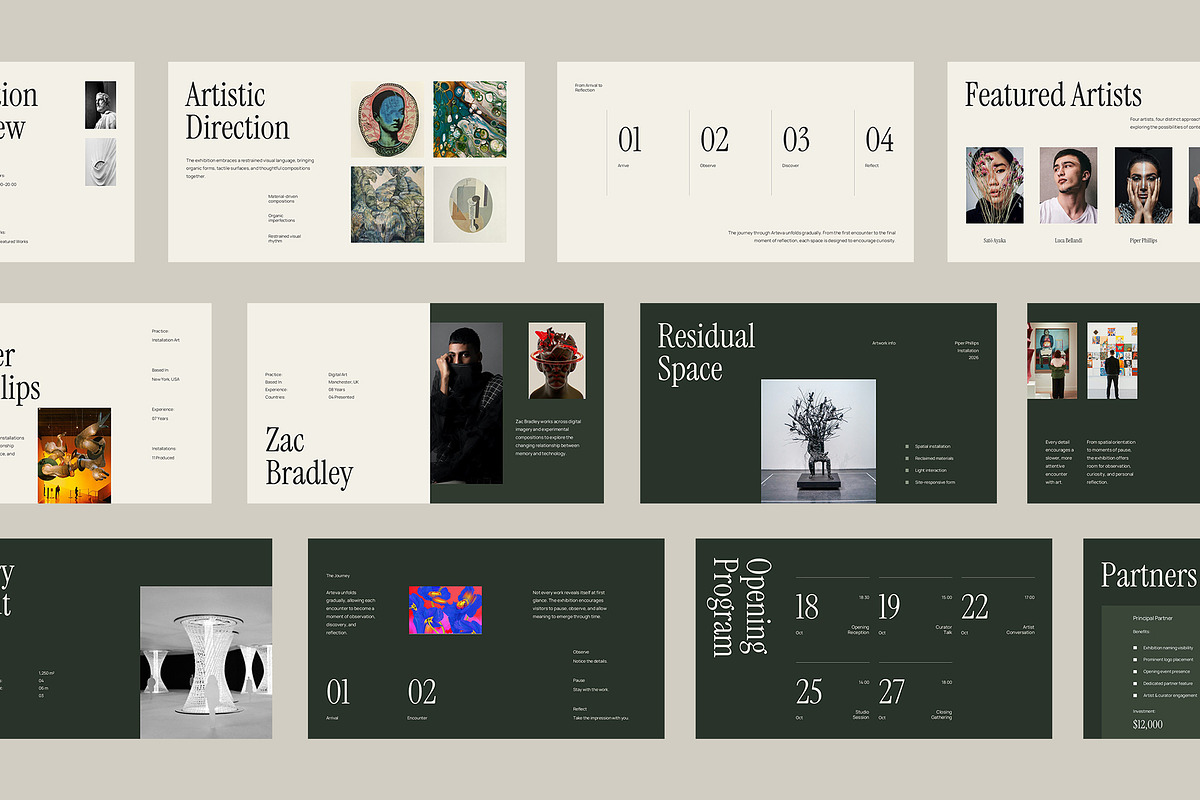The height and width of the screenshot is (800, 1200).
Task: Click the '$12,000' investment amount
Action: point(1147,724)
